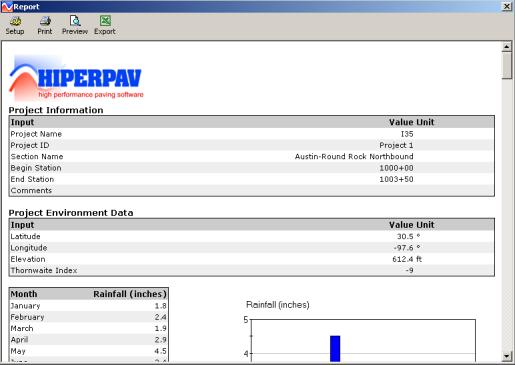Click the Elevation row label

coord(28,259)
